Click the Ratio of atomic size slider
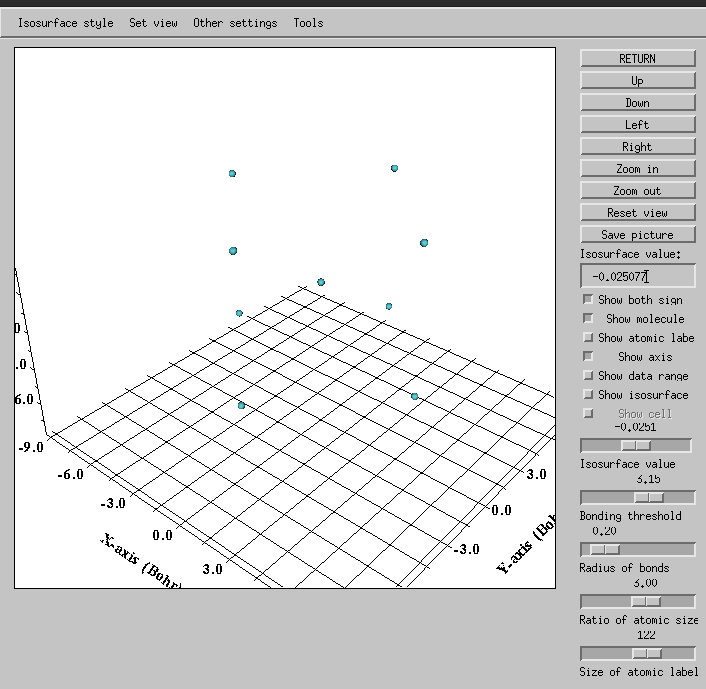The width and height of the screenshot is (706, 689). (638, 602)
